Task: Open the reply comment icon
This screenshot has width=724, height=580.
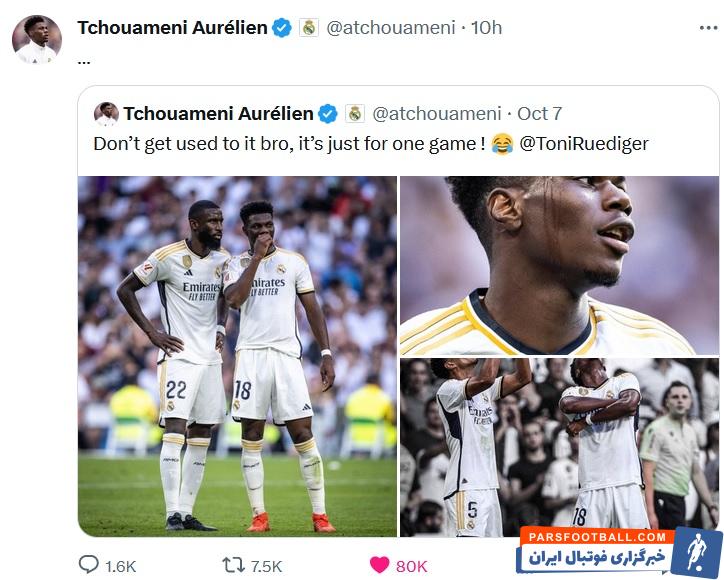Action: (x=89, y=564)
